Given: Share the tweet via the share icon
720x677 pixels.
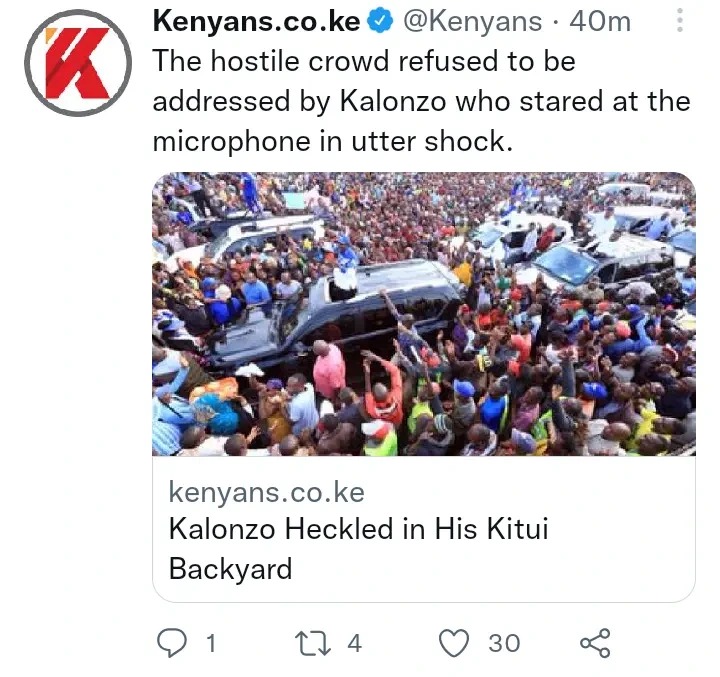Looking at the screenshot, I should coord(596,643).
